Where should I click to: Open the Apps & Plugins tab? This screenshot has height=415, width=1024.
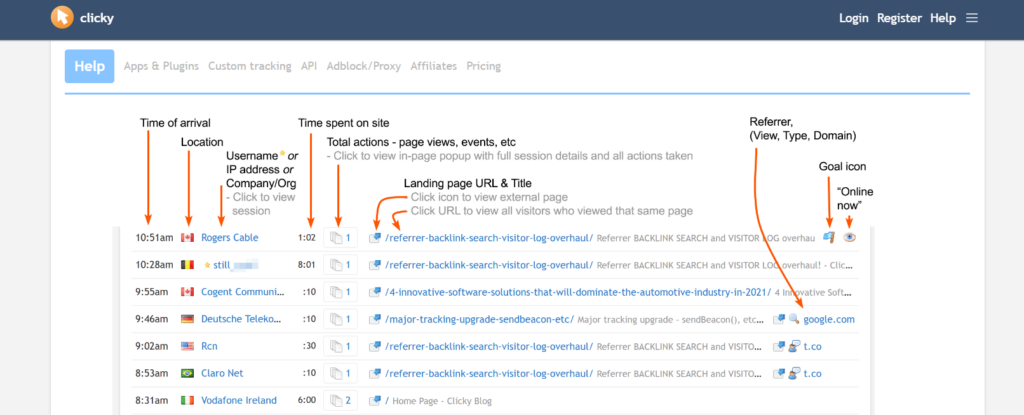161,66
